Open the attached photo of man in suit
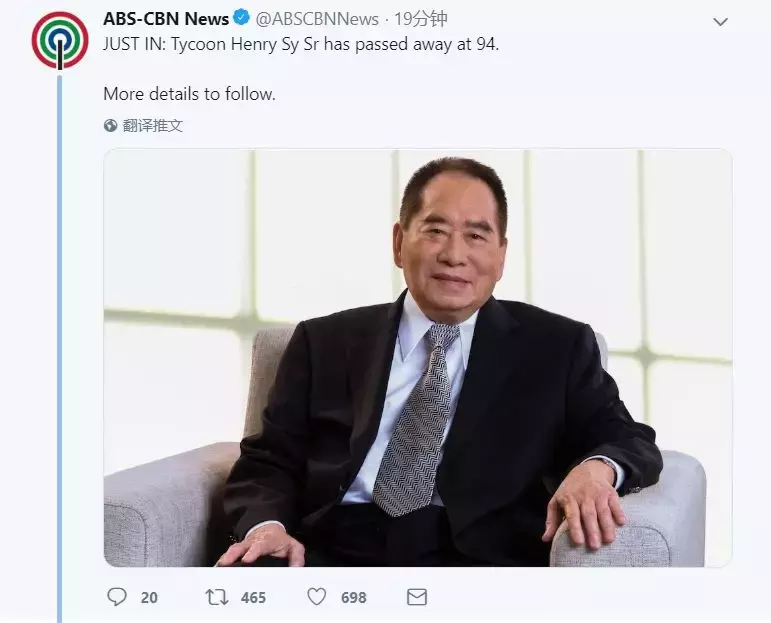This screenshot has width=771, height=623. (418, 358)
